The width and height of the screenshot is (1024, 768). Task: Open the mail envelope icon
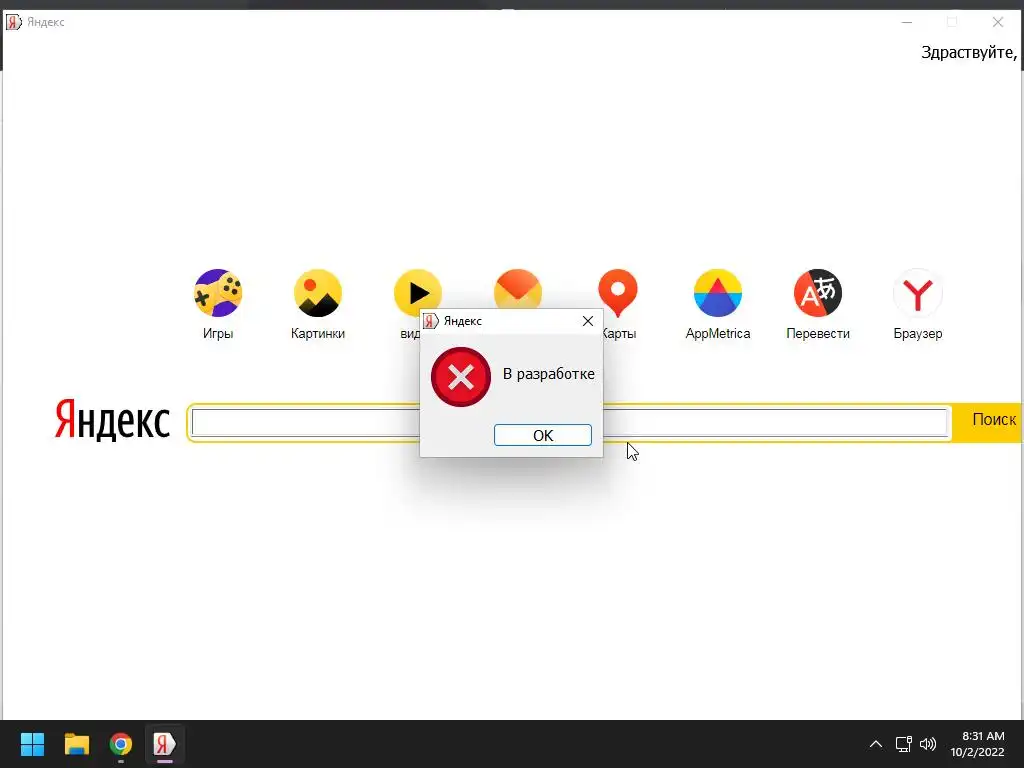point(518,289)
